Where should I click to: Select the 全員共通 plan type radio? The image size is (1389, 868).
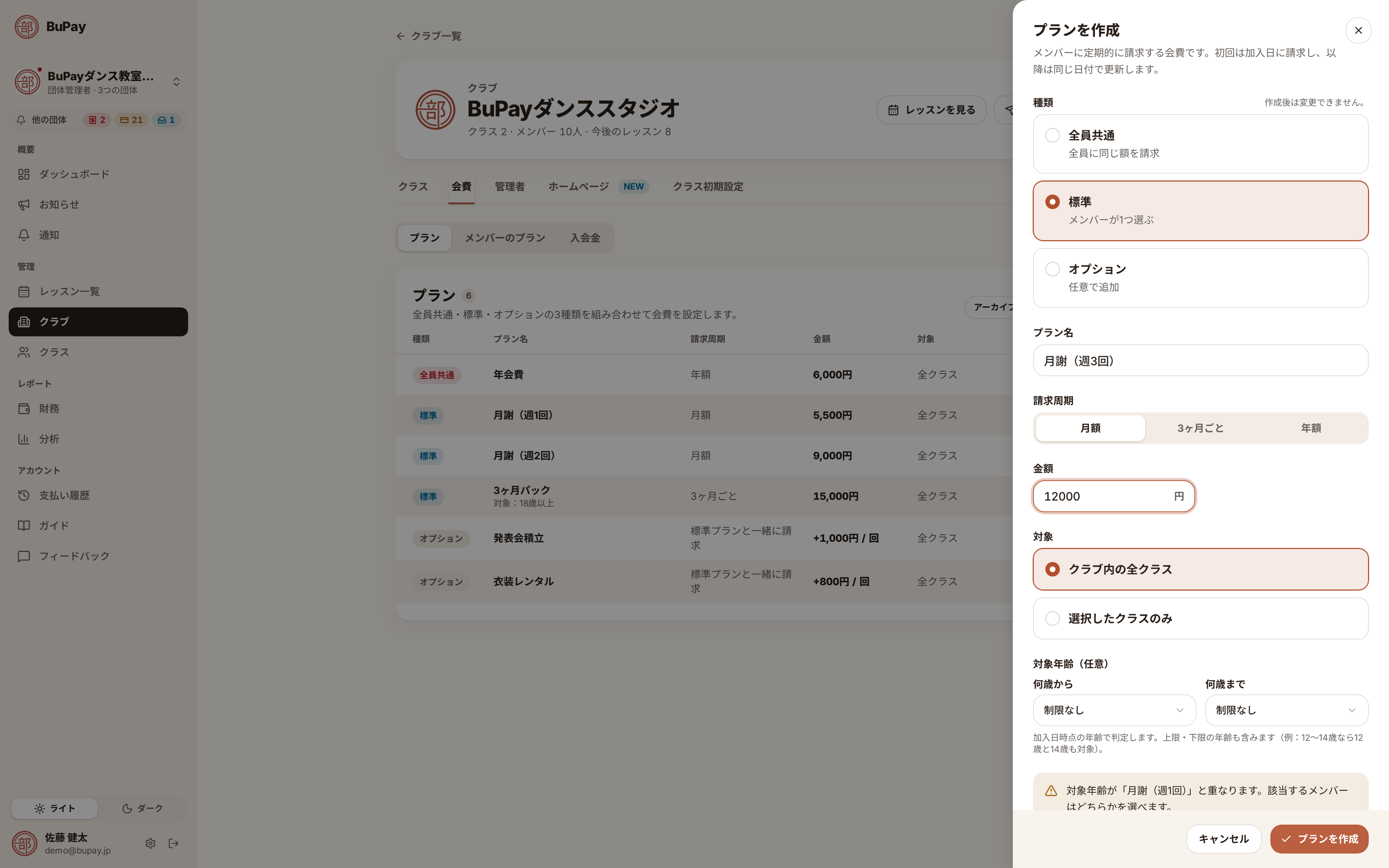click(x=1052, y=136)
